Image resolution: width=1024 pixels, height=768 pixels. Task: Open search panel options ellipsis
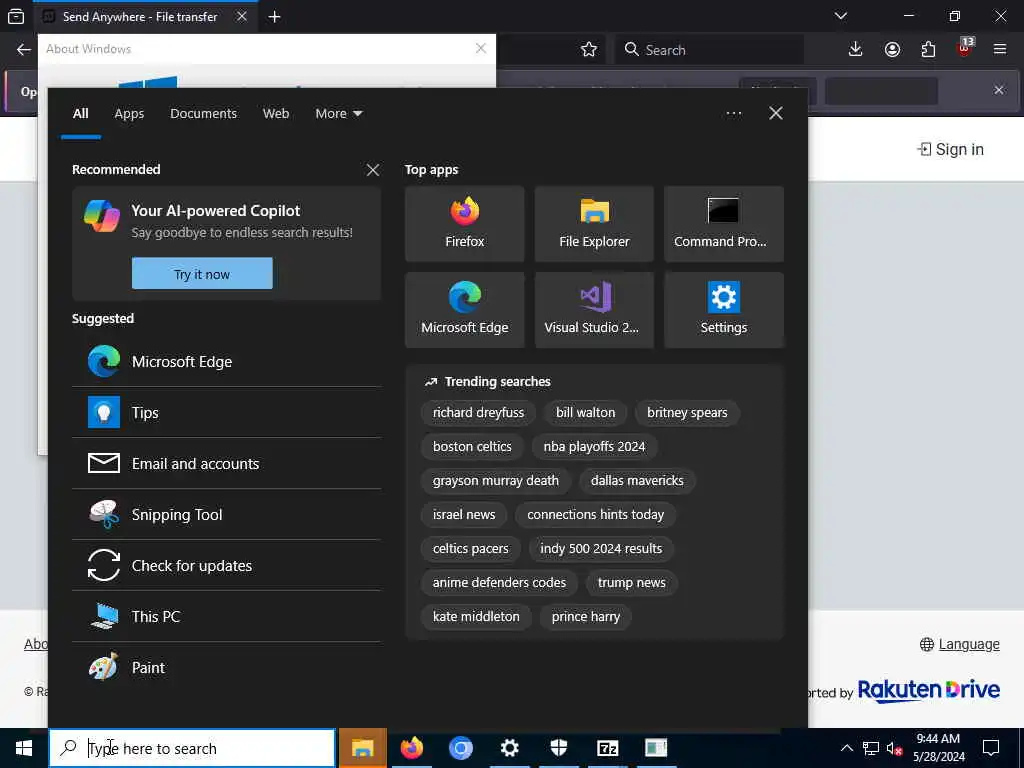click(734, 114)
